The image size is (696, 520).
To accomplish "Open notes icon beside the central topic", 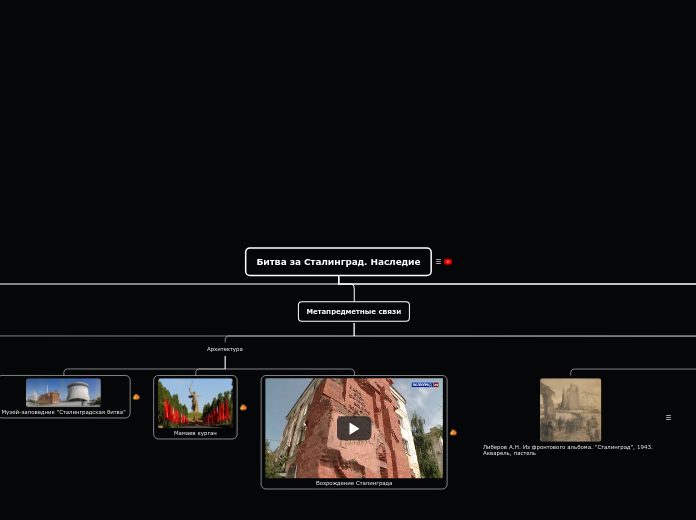I will pos(438,262).
